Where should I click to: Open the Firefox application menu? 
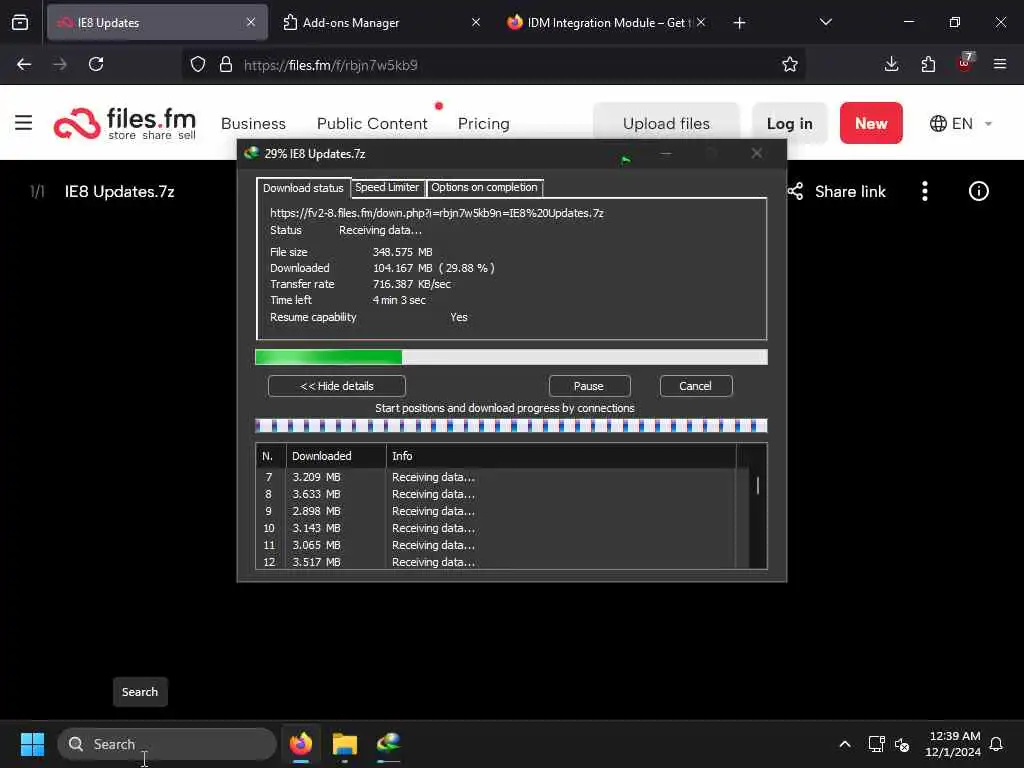(1000, 64)
